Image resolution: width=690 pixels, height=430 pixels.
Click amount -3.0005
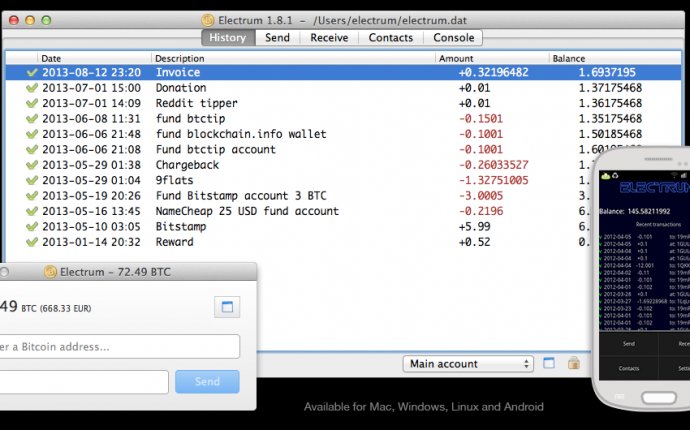[481, 196]
